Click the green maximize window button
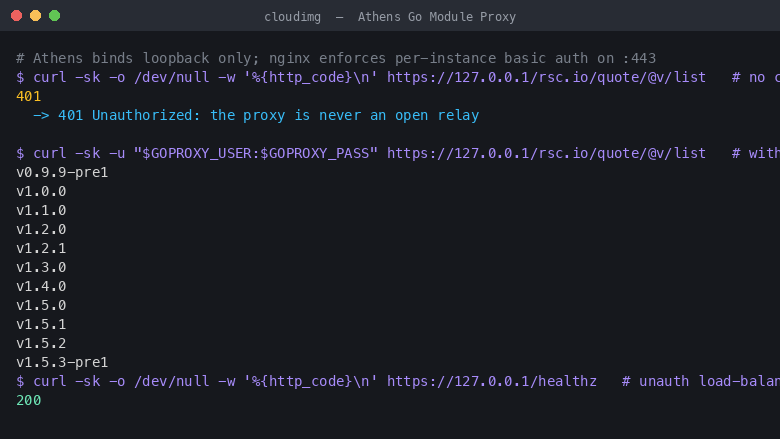This screenshot has width=780, height=439. [55, 16]
